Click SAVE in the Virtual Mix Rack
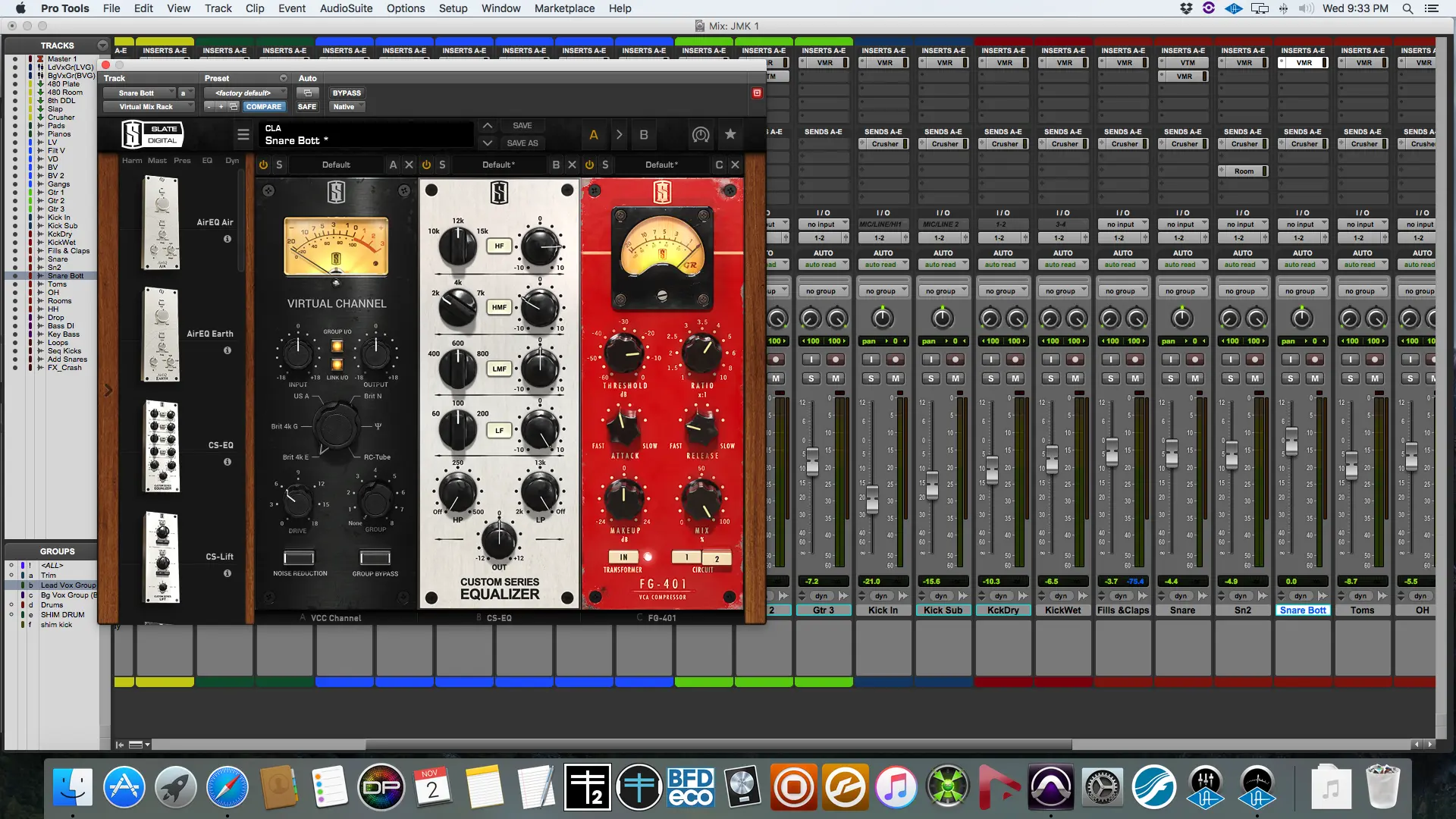This screenshot has height=819, width=1456. (x=522, y=125)
